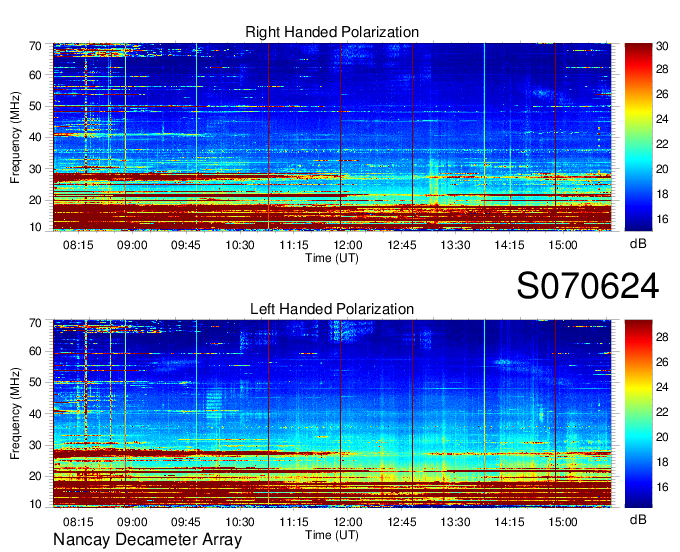The image size is (680, 552).
Task: Select the "S070624" observation label
Action: pyautogui.click(x=588, y=286)
